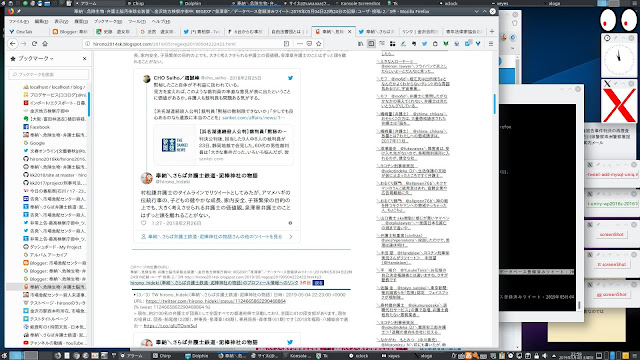Open the twitter.com status URL link

click(216, 301)
